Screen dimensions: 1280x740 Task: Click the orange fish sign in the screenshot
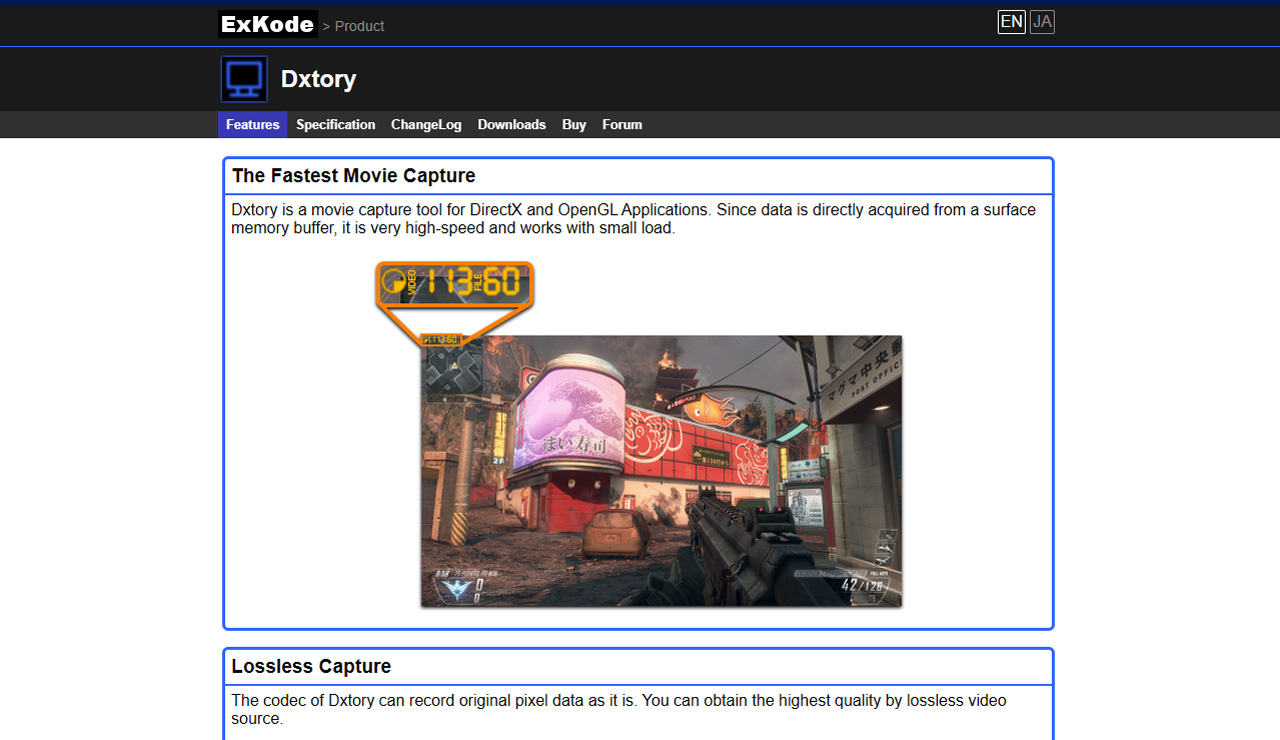[x=715, y=407]
